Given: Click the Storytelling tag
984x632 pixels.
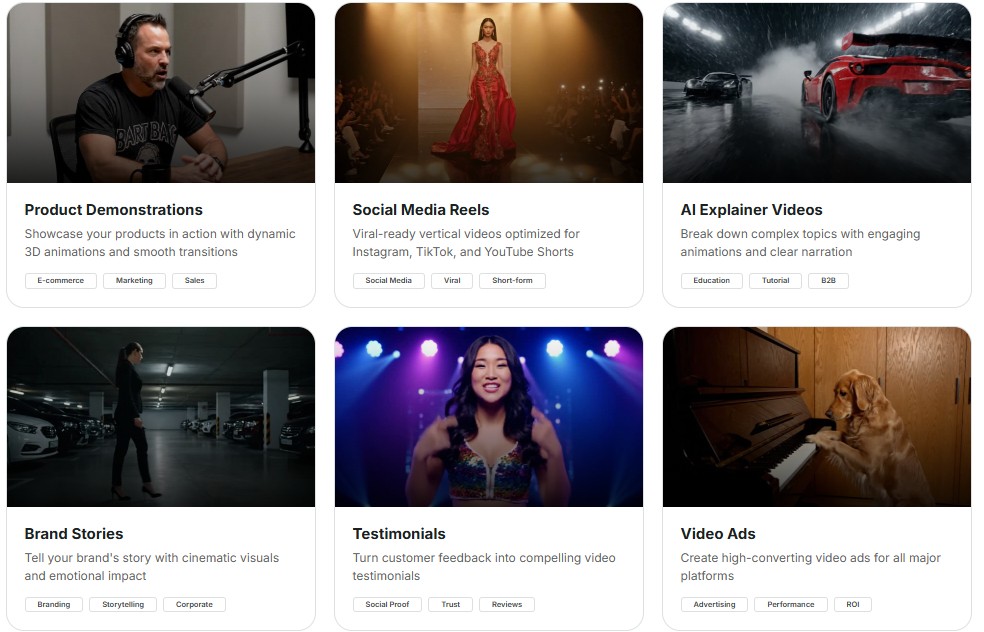Looking at the screenshot, I should pyautogui.click(x=123, y=604).
